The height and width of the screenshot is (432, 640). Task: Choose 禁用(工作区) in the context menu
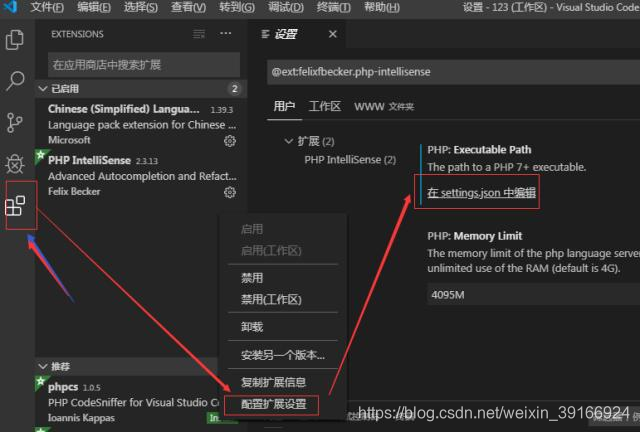[271, 300]
